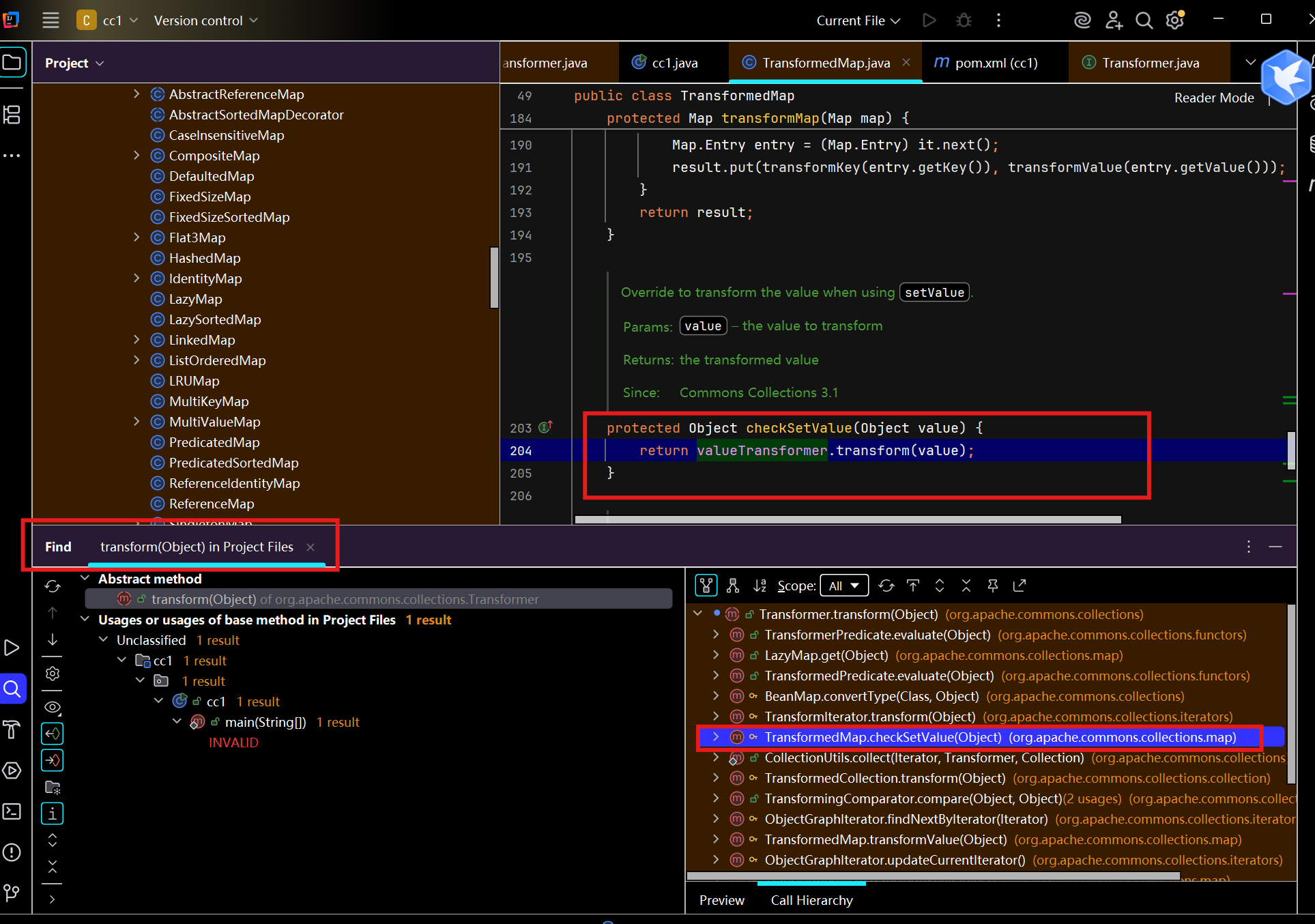Toggle the usage info 'i' button

coord(53,813)
